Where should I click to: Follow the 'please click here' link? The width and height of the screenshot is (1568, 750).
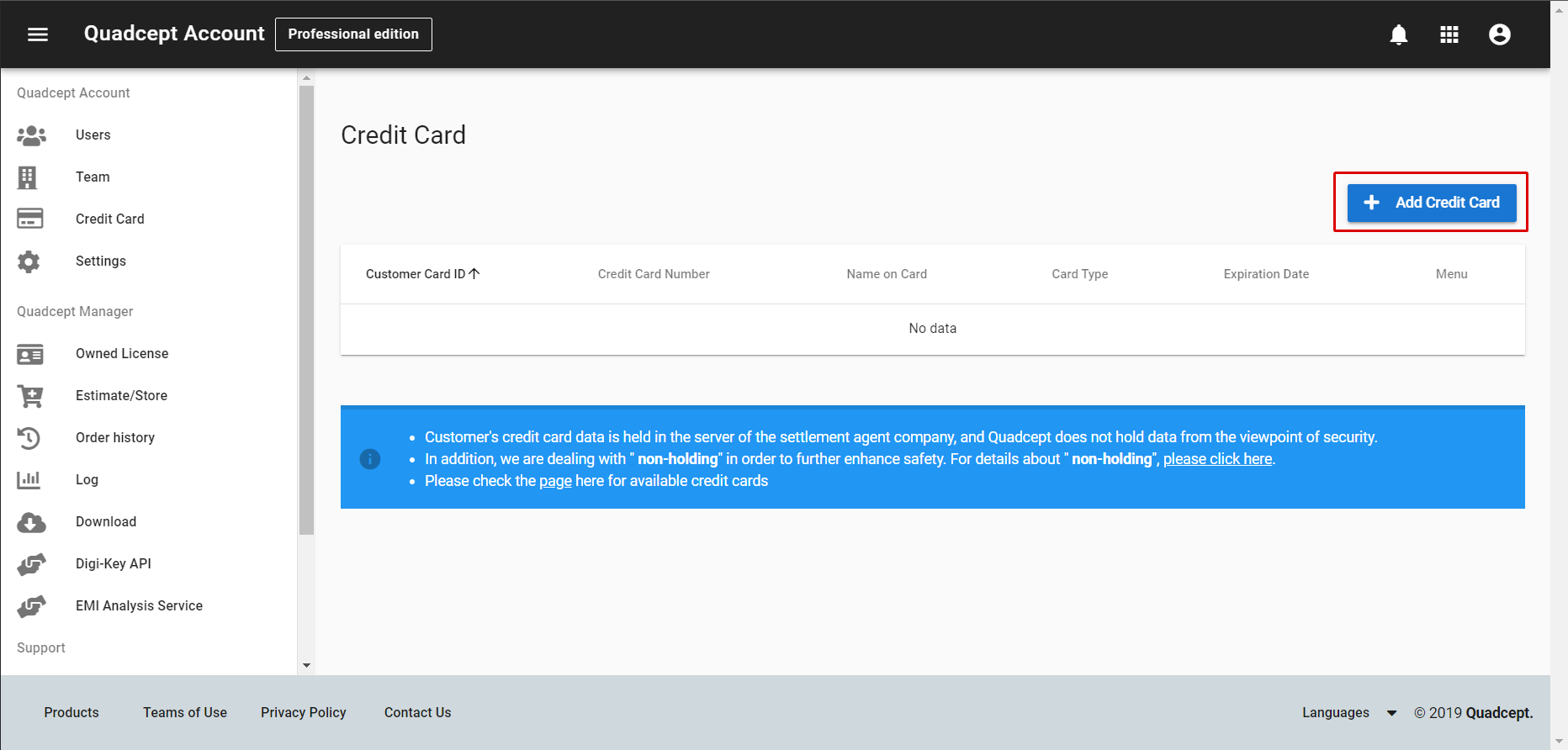tap(1217, 459)
